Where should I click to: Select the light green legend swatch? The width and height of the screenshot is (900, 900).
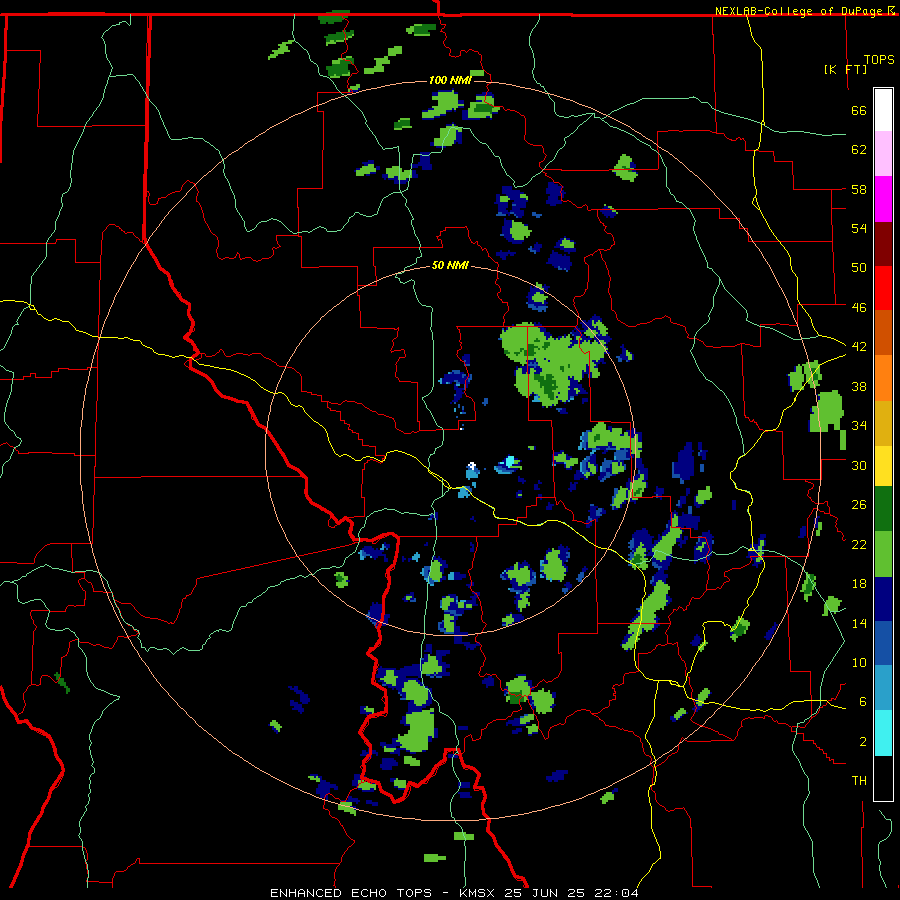pyautogui.click(x=883, y=554)
